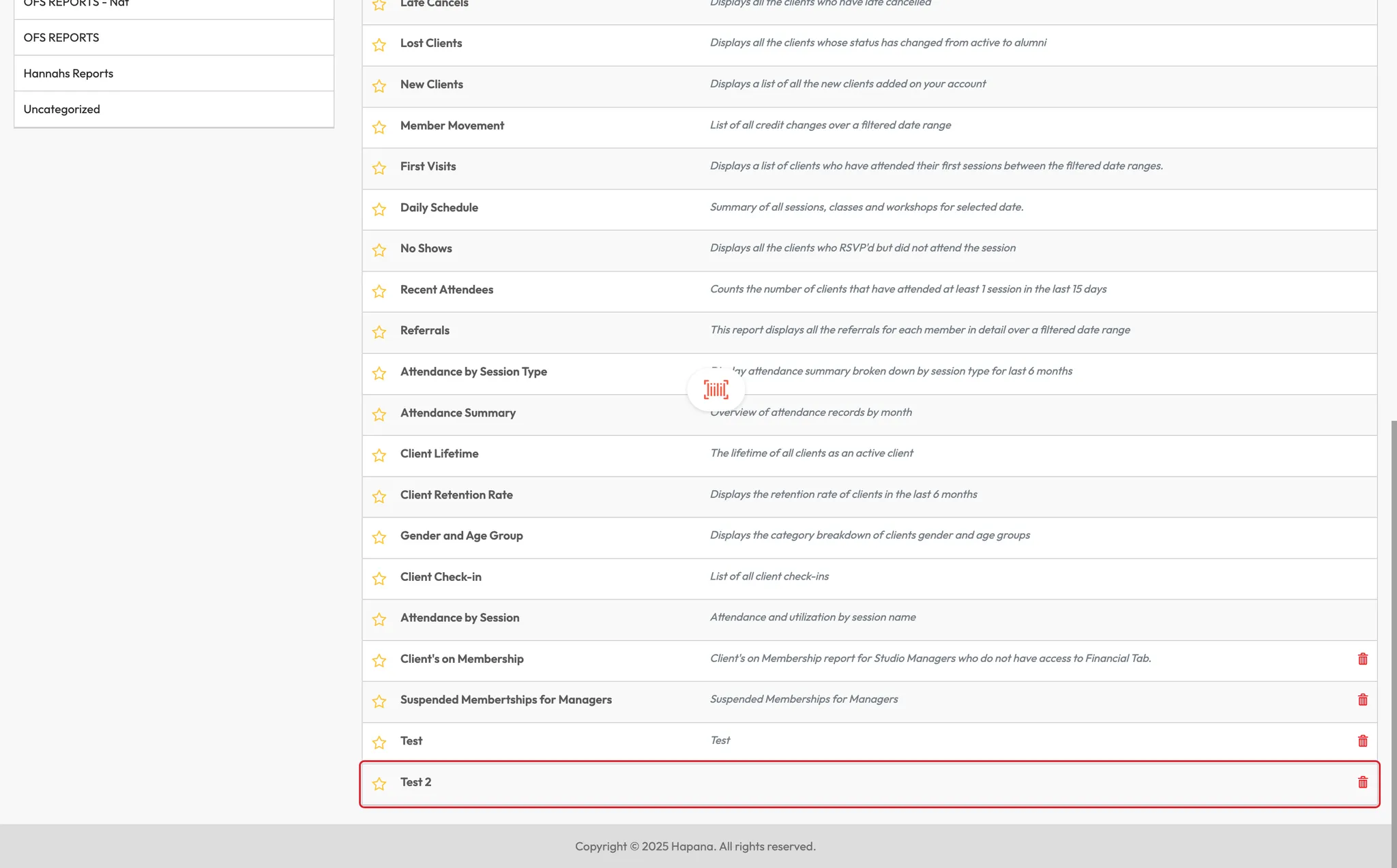Open the First Visits report
Image resolution: width=1397 pixels, height=868 pixels.
[428, 166]
